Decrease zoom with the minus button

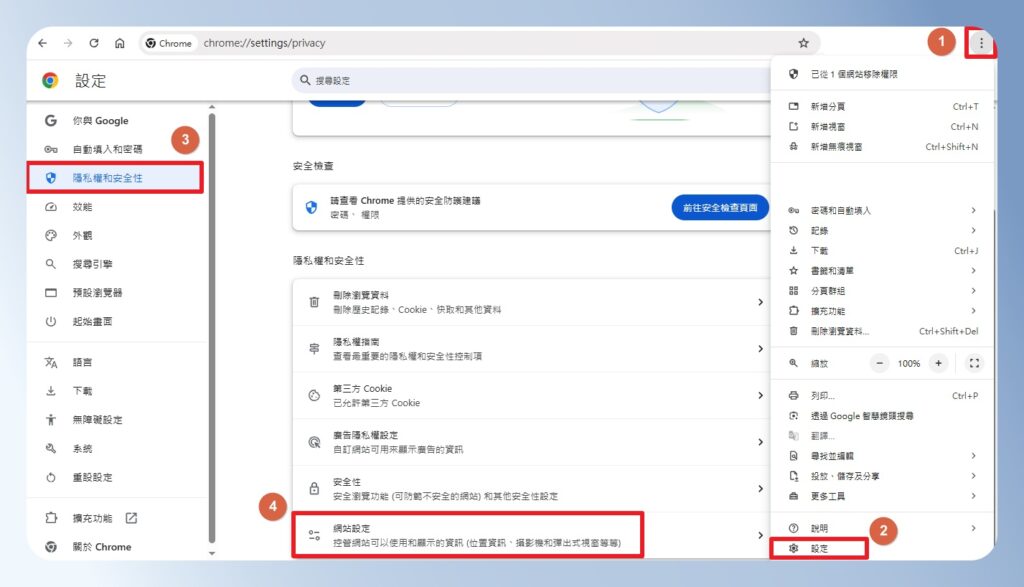[880, 364]
